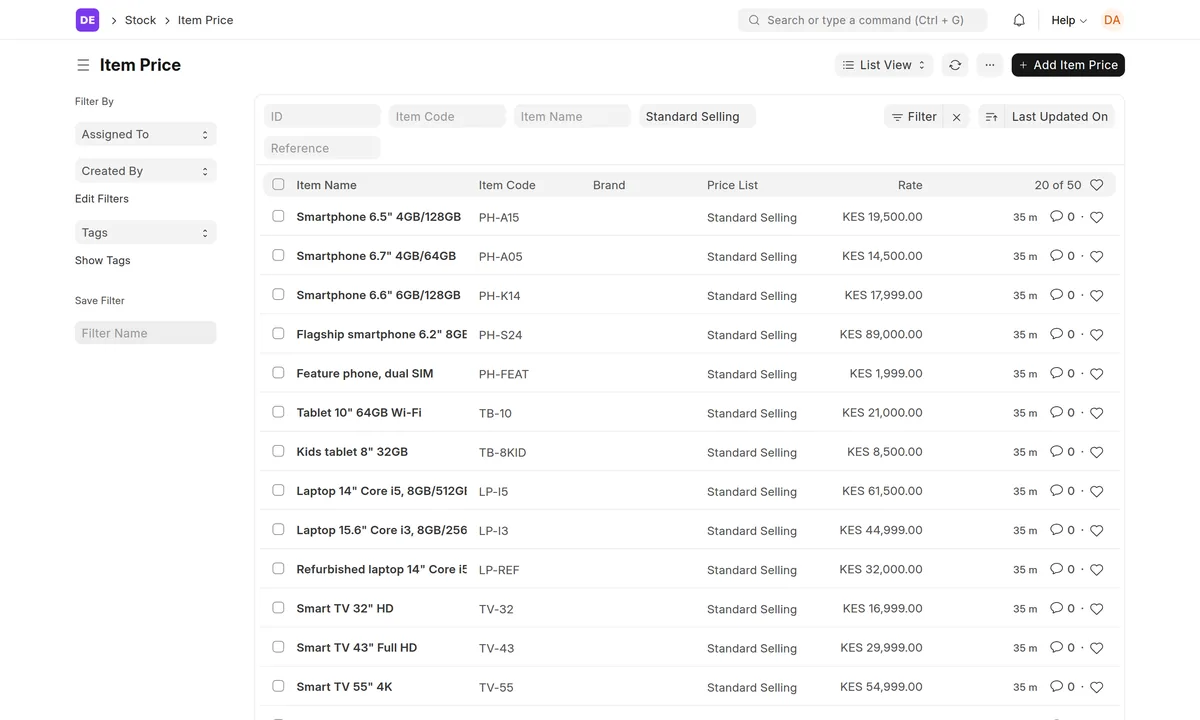Image resolution: width=1200 pixels, height=720 pixels.
Task: Check the Smartphone 6.6" 6GB/128GB row
Action: [x=278, y=294]
